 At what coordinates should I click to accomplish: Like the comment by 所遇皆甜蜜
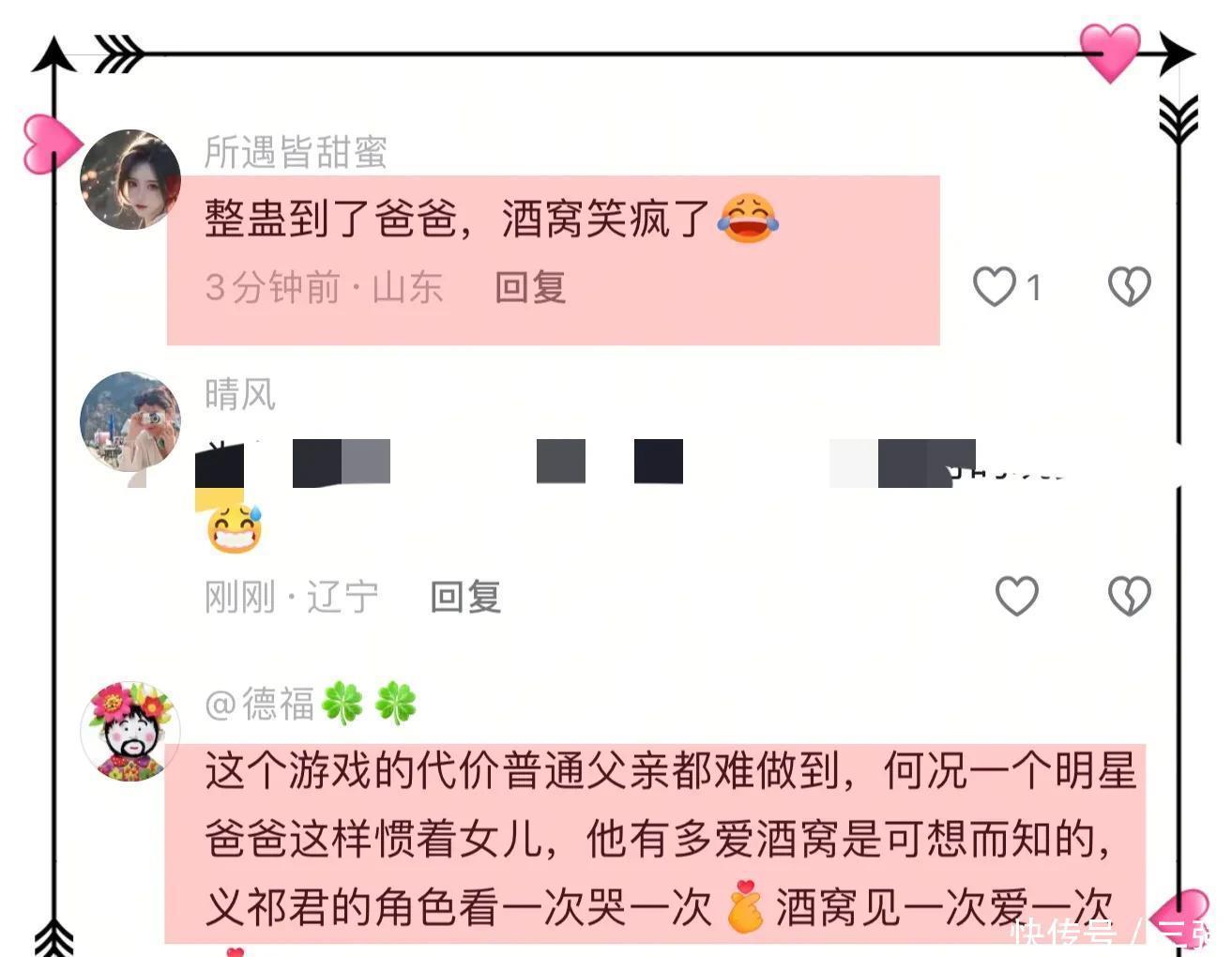(995, 287)
